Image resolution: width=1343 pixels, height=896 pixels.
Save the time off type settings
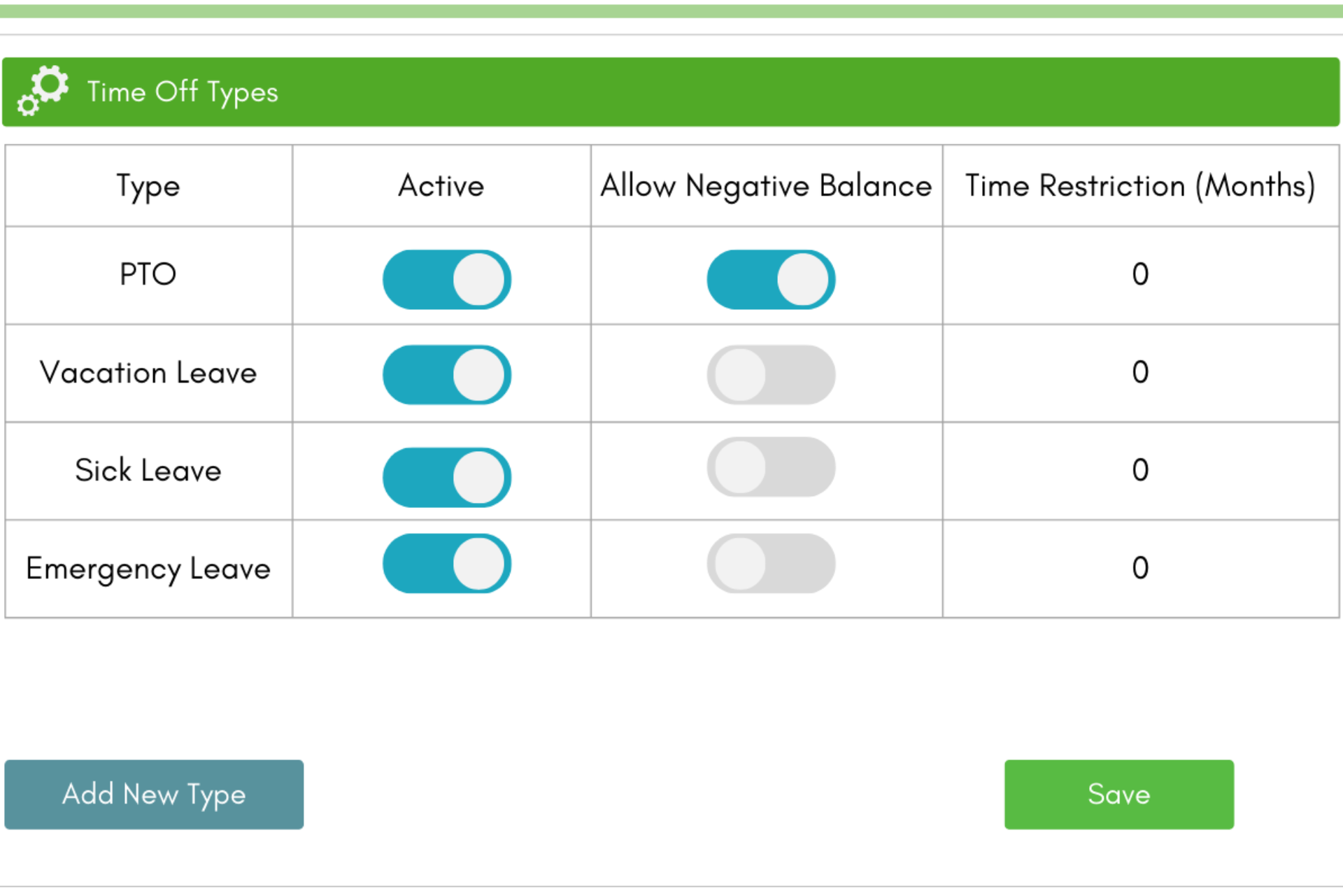click(x=1119, y=795)
